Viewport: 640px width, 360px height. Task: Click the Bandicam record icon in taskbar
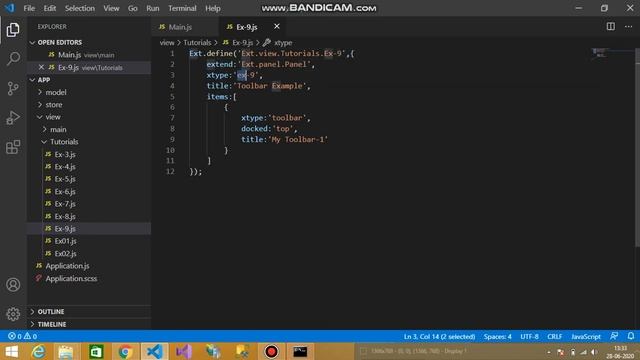pyautogui.click(x=271, y=351)
